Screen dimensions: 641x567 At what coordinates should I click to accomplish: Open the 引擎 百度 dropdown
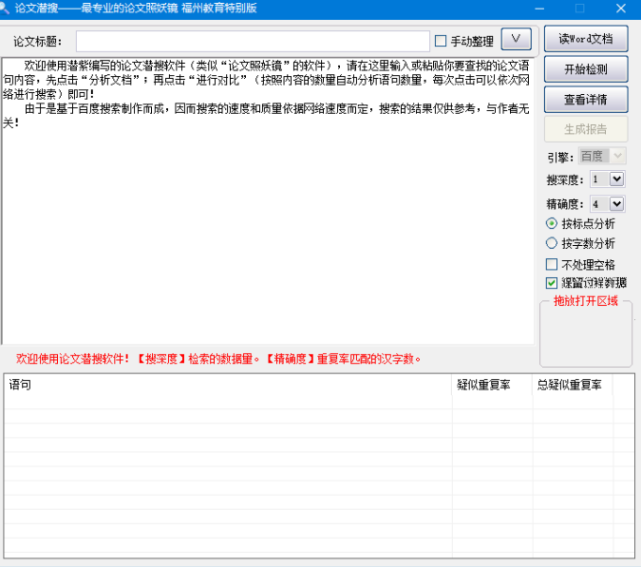602,156
